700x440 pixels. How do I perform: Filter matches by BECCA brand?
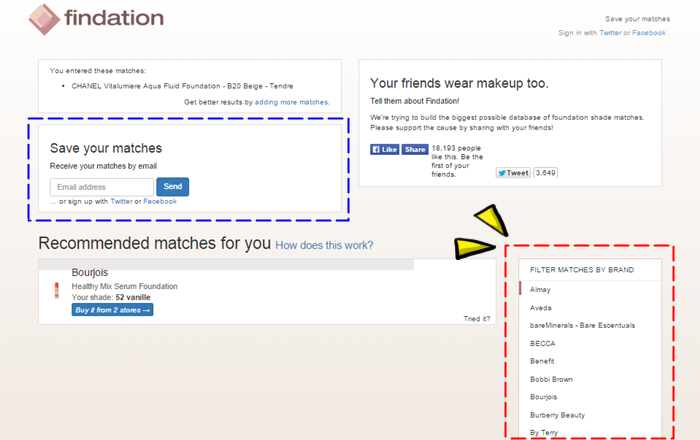pyautogui.click(x=542, y=344)
